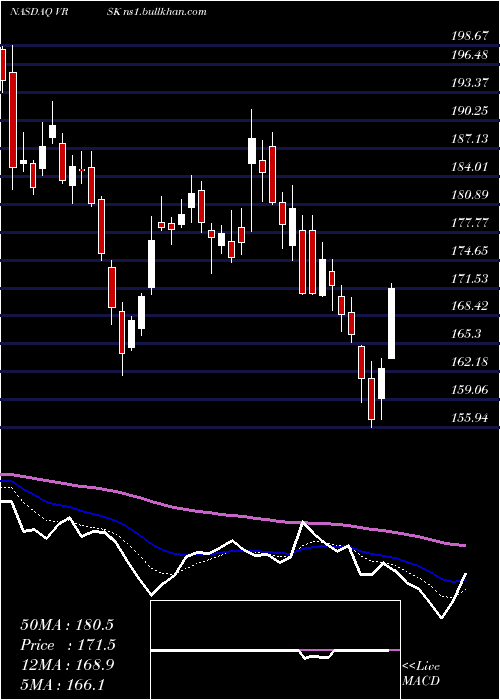
Task: Click the 171.53 price axis label
Action: click(x=470, y=279)
